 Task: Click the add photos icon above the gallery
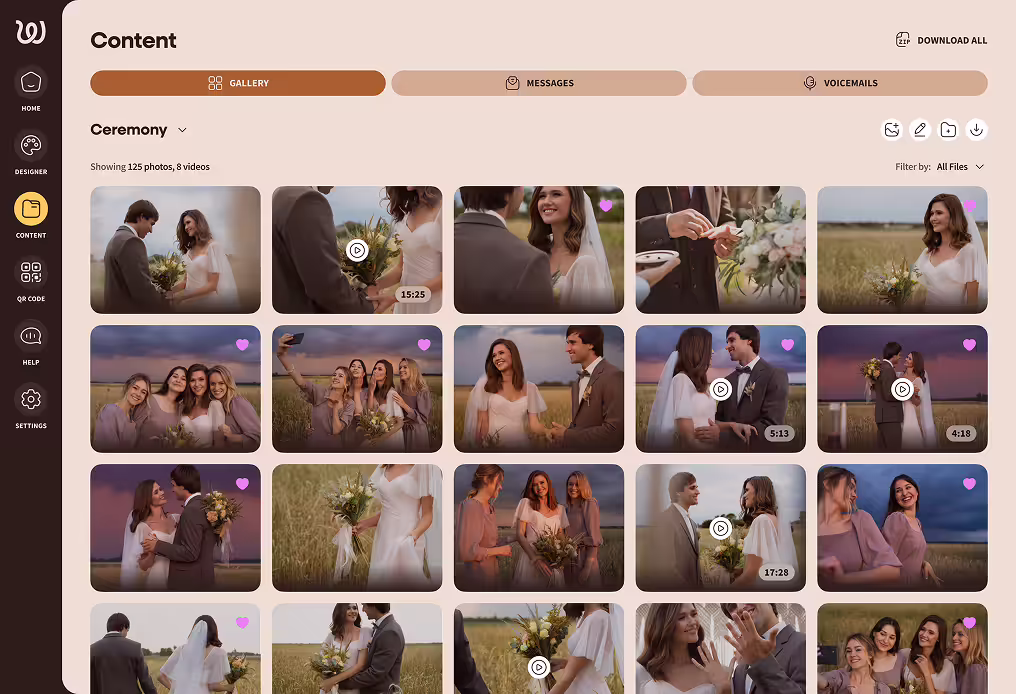892,130
